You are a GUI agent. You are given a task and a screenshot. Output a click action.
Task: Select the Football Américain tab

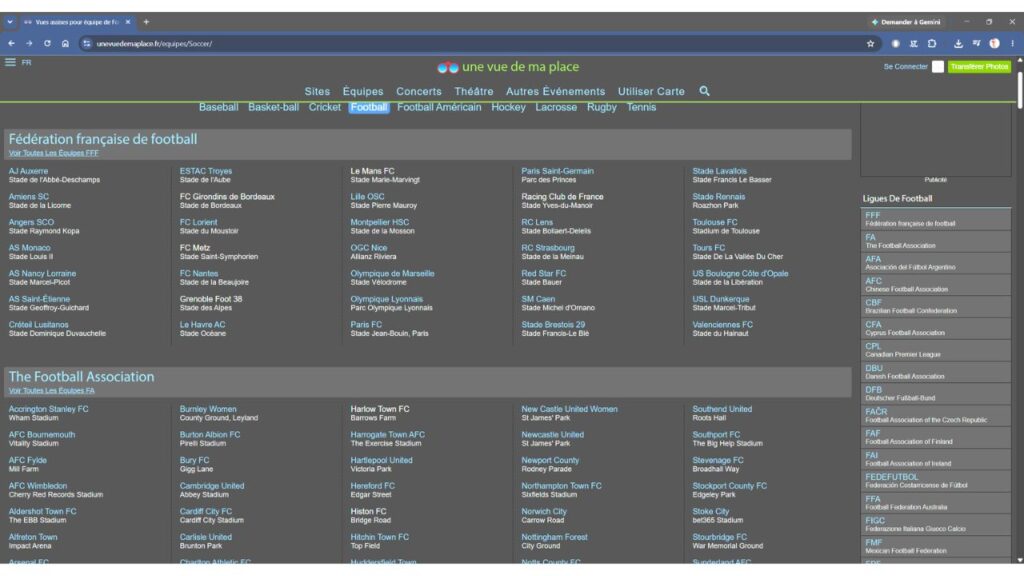pyautogui.click(x=439, y=107)
